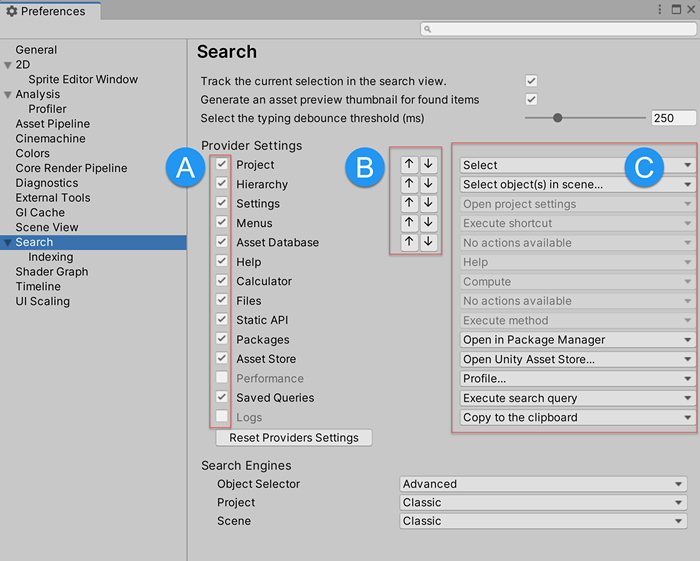The width and height of the screenshot is (700, 561).
Task: Uncheck track current selection option
Action: tap(531, 81)
